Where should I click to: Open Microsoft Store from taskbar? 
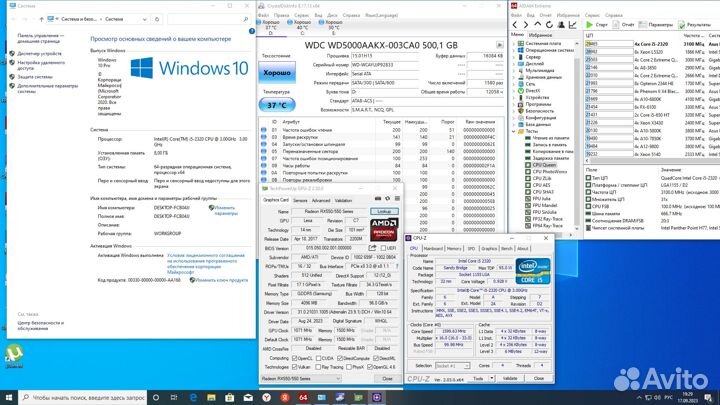coord(230,397)
